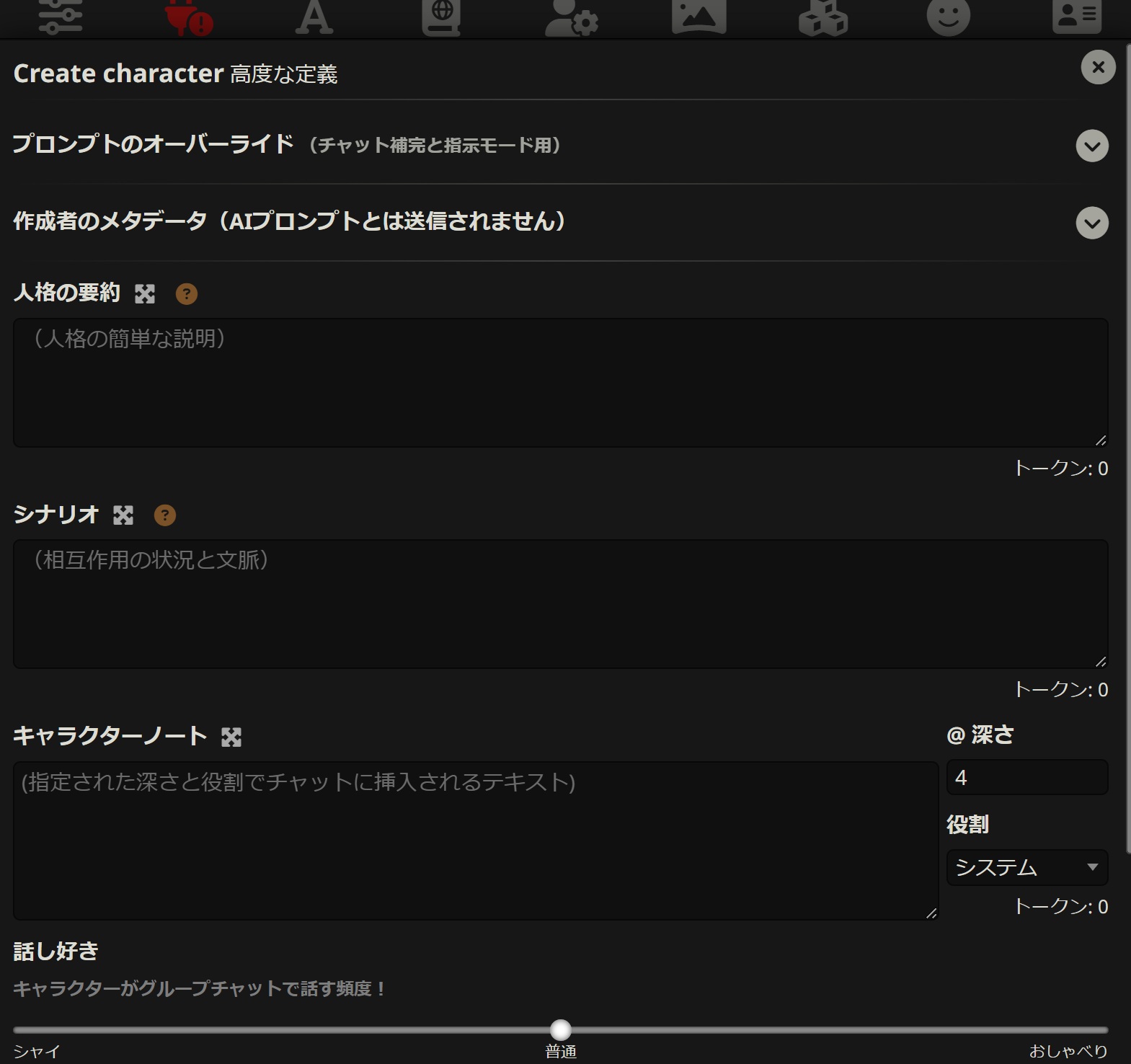
Task: Maximize the 人格の要約 editor
Action: coord(145,294)
